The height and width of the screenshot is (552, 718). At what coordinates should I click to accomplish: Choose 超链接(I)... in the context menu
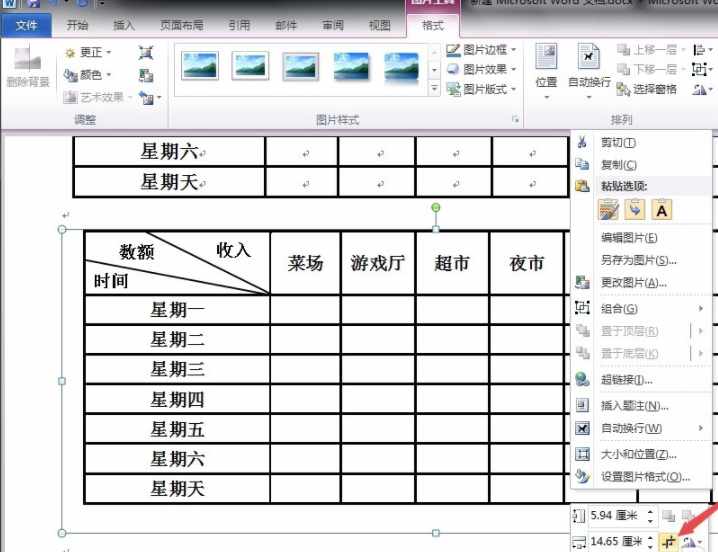point(641,379)
